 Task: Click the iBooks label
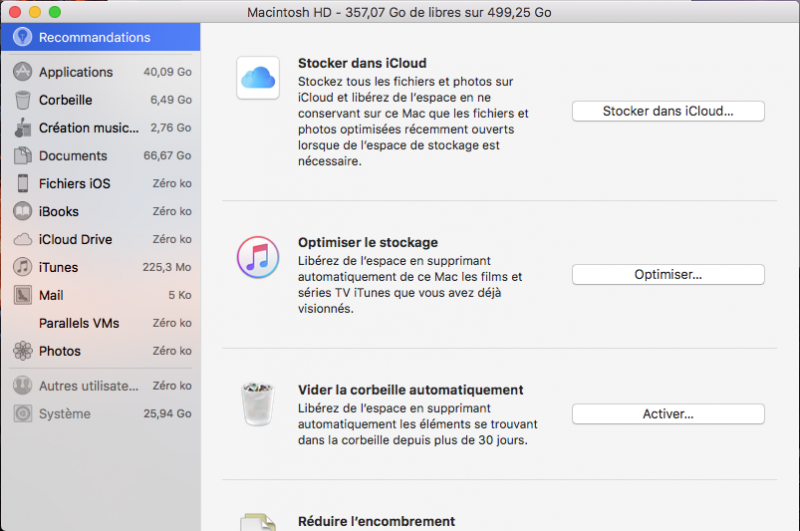coord(59,212)
